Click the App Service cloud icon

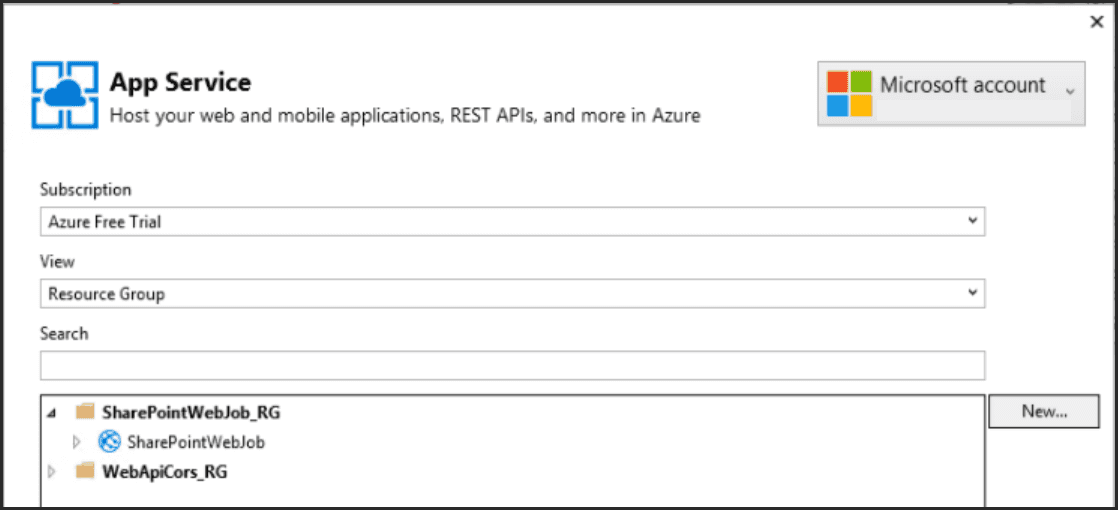pyautogui.click(x=65, y=95)
